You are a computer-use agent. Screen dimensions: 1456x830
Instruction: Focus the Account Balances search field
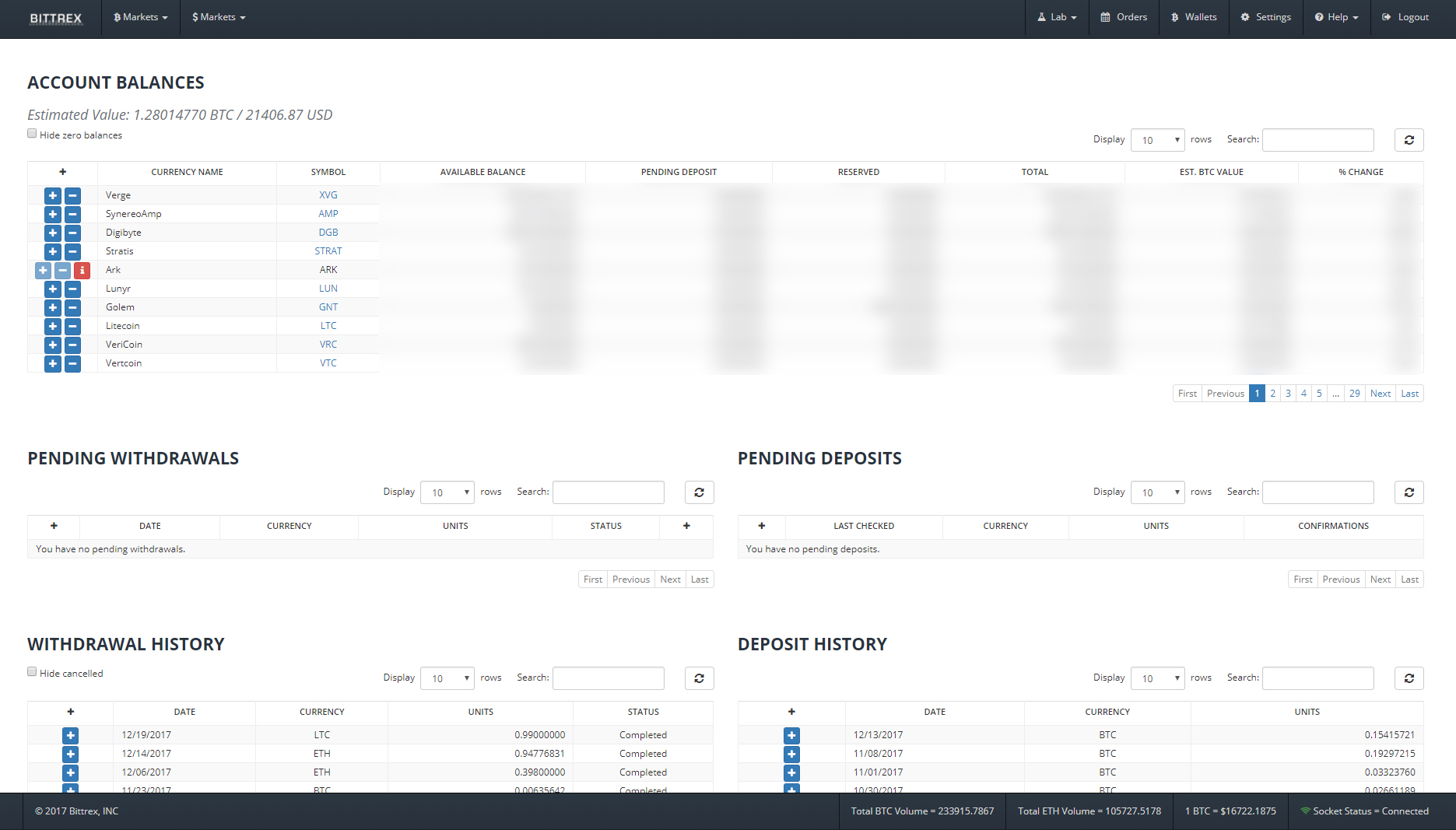click(1317, 140)
